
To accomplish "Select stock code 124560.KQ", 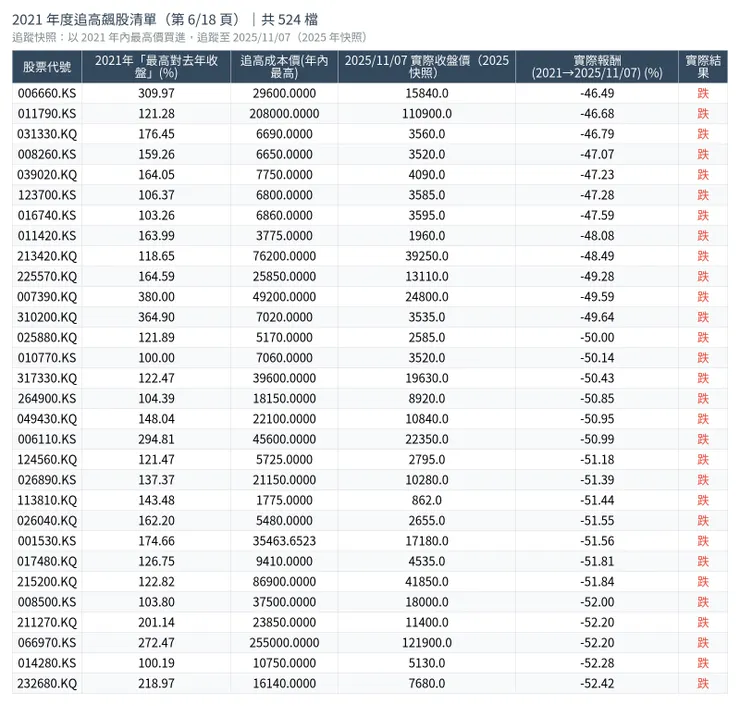I will coord(47,460).
